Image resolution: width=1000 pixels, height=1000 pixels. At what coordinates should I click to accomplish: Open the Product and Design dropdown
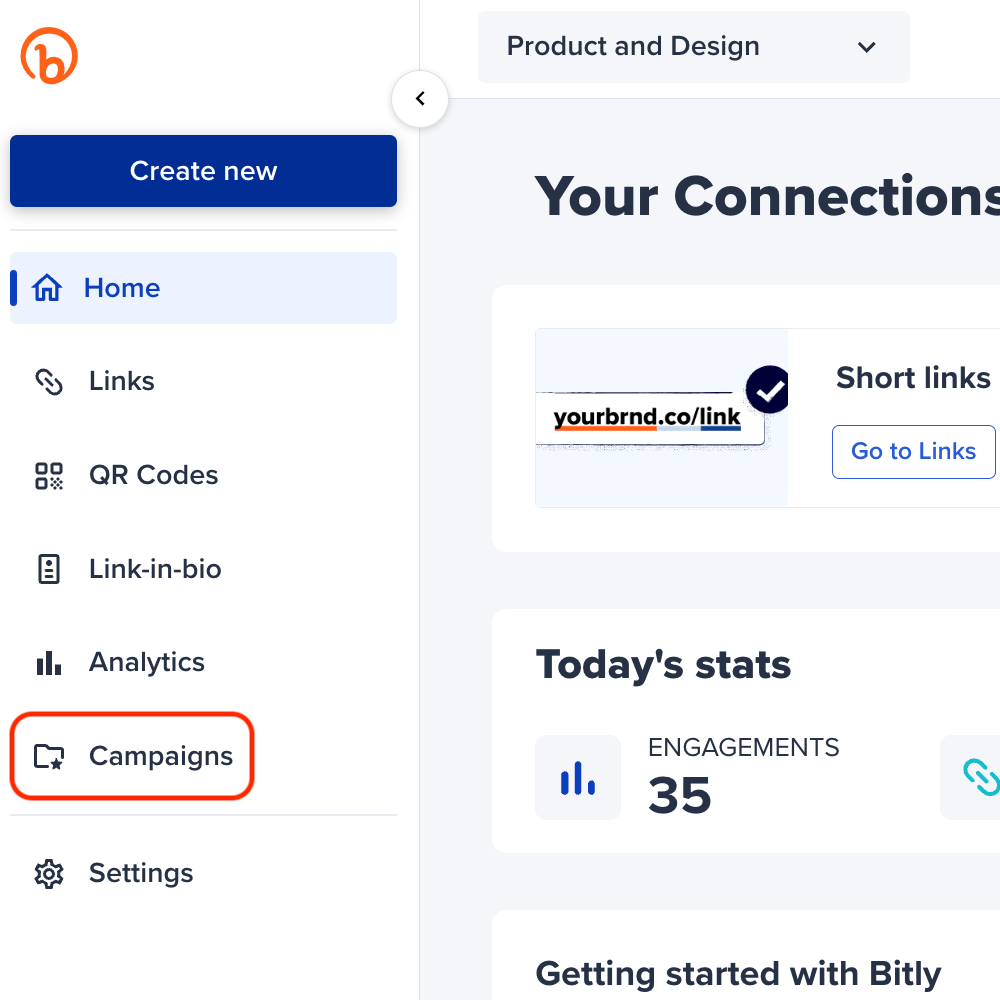click(x=694, y=46)
